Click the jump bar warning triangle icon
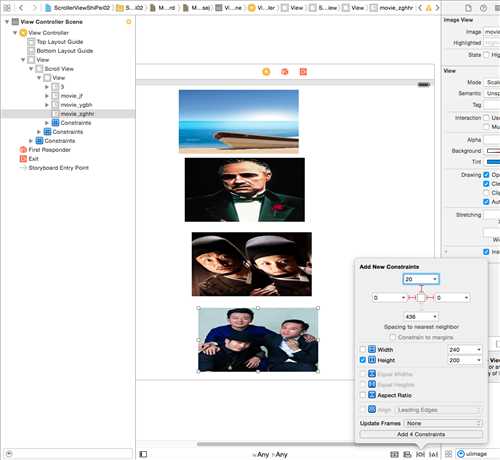This screenshot has width=500, height=460. 429,7
